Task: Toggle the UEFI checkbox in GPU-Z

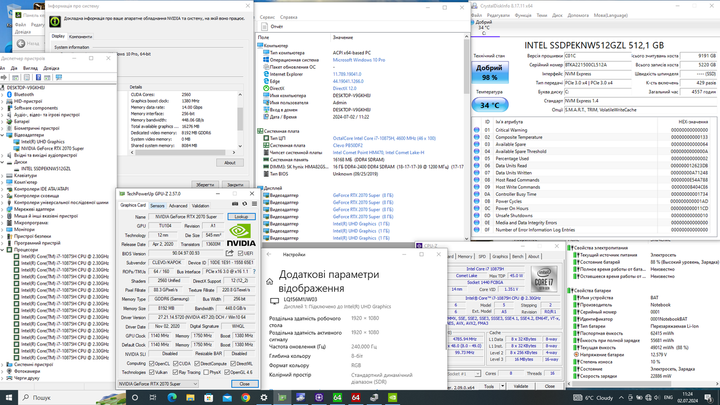Action: [x=241, y=253]
